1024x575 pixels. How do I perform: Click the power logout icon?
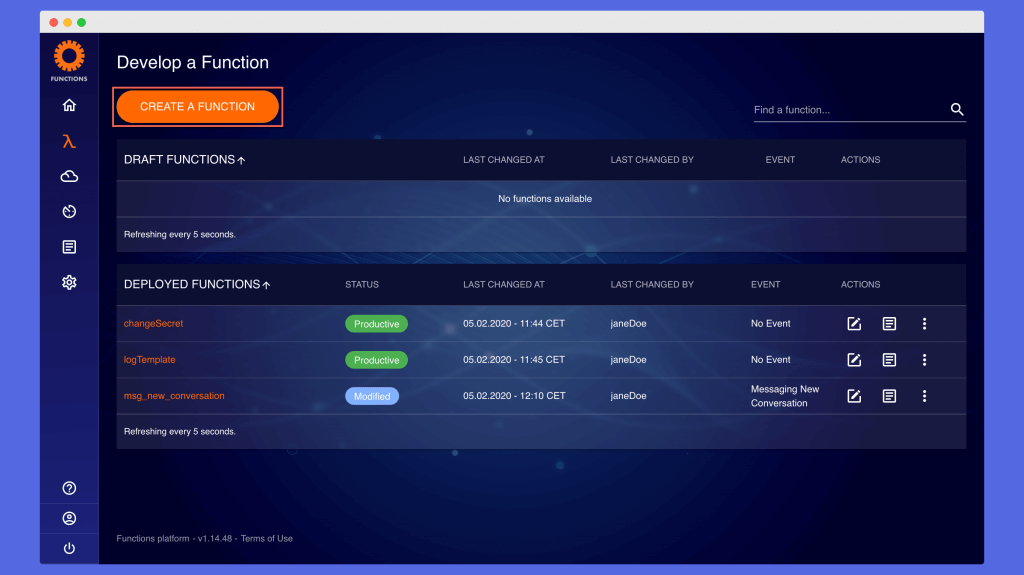coord(69,548)
